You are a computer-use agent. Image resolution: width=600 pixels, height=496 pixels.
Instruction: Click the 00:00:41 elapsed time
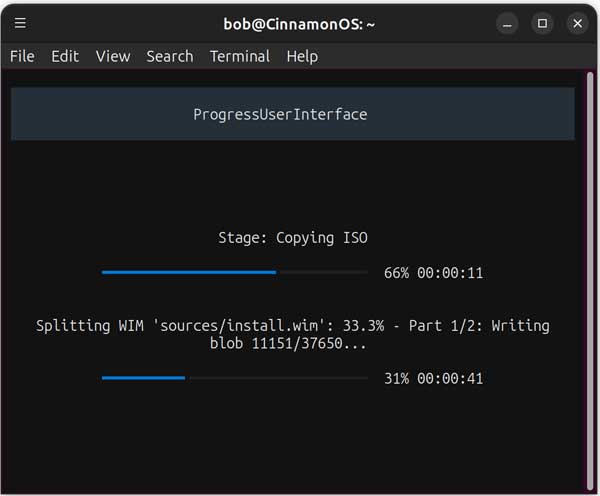(450, 379)
